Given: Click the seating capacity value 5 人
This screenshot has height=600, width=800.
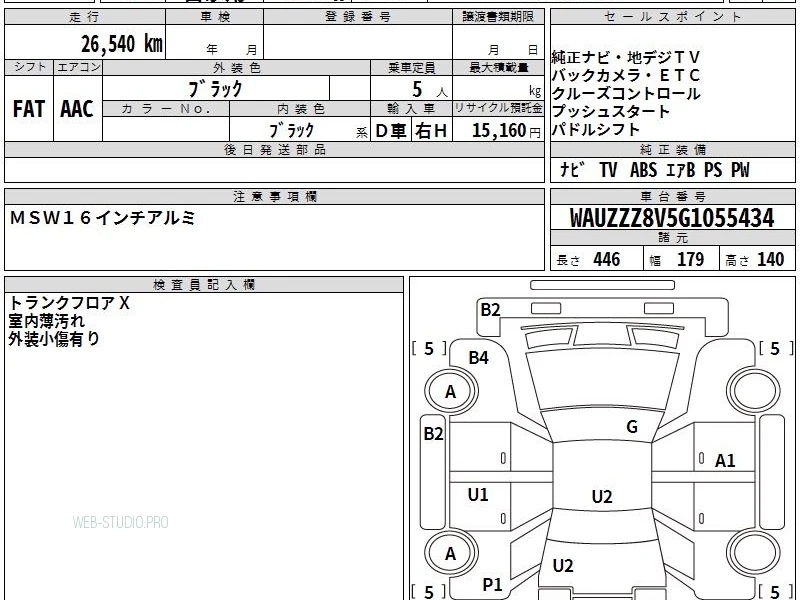Looking at the screenshot, I should click(x=429, y=90).
